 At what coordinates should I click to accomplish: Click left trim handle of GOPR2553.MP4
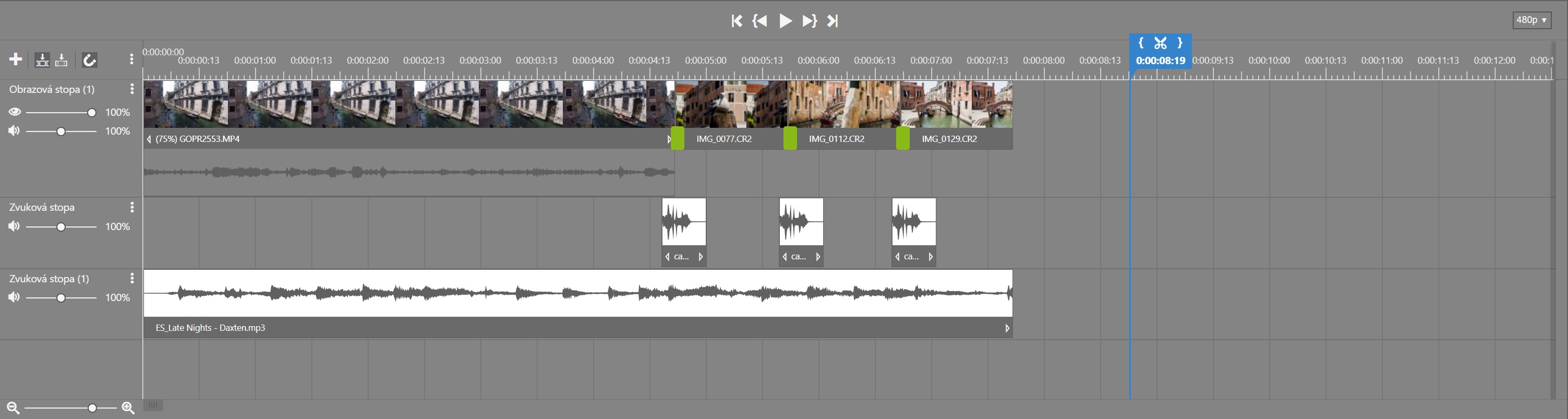point(149,139)
